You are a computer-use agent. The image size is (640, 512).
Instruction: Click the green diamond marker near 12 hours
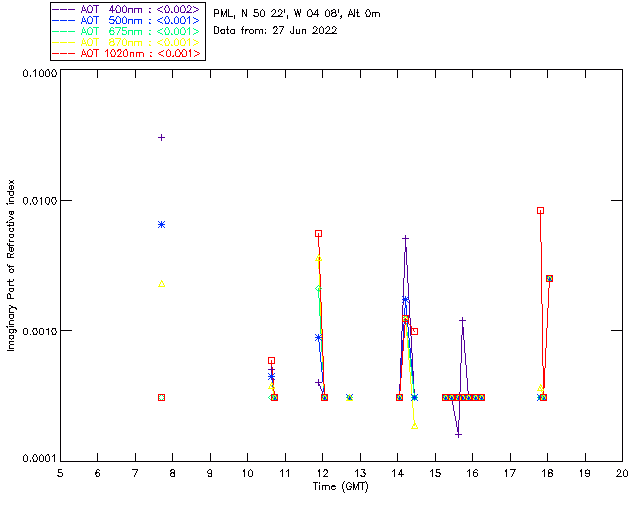tap(318, 289)
